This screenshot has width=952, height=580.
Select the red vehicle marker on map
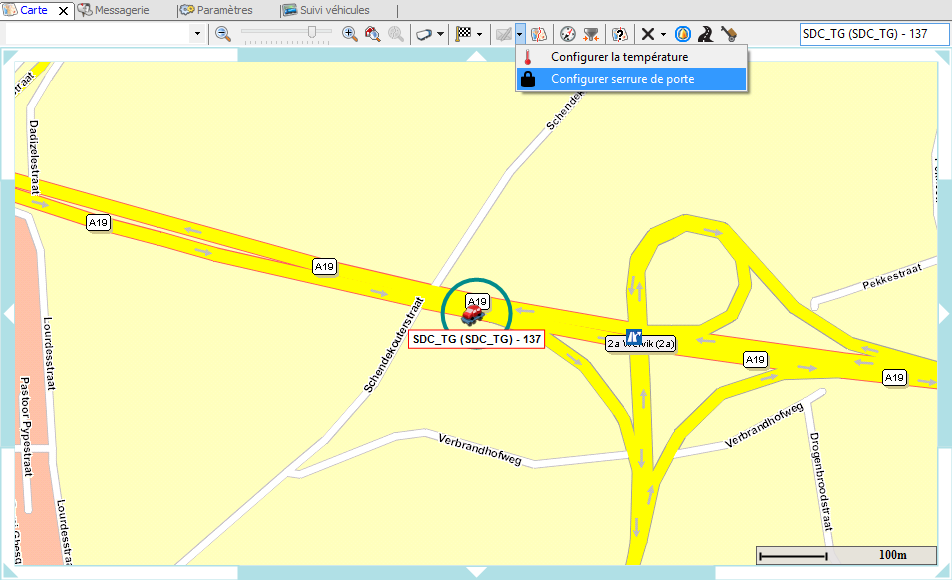[473, 314]
